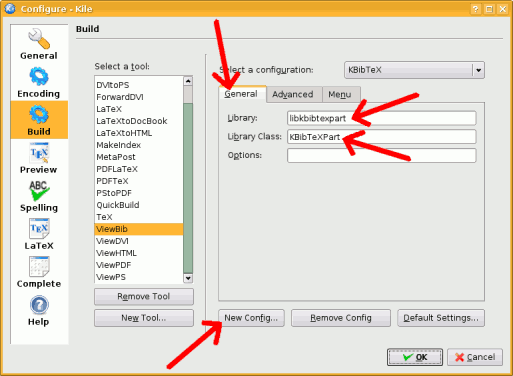
Task: Switch to the Menu tab
Action: click(x=341, y=94)
